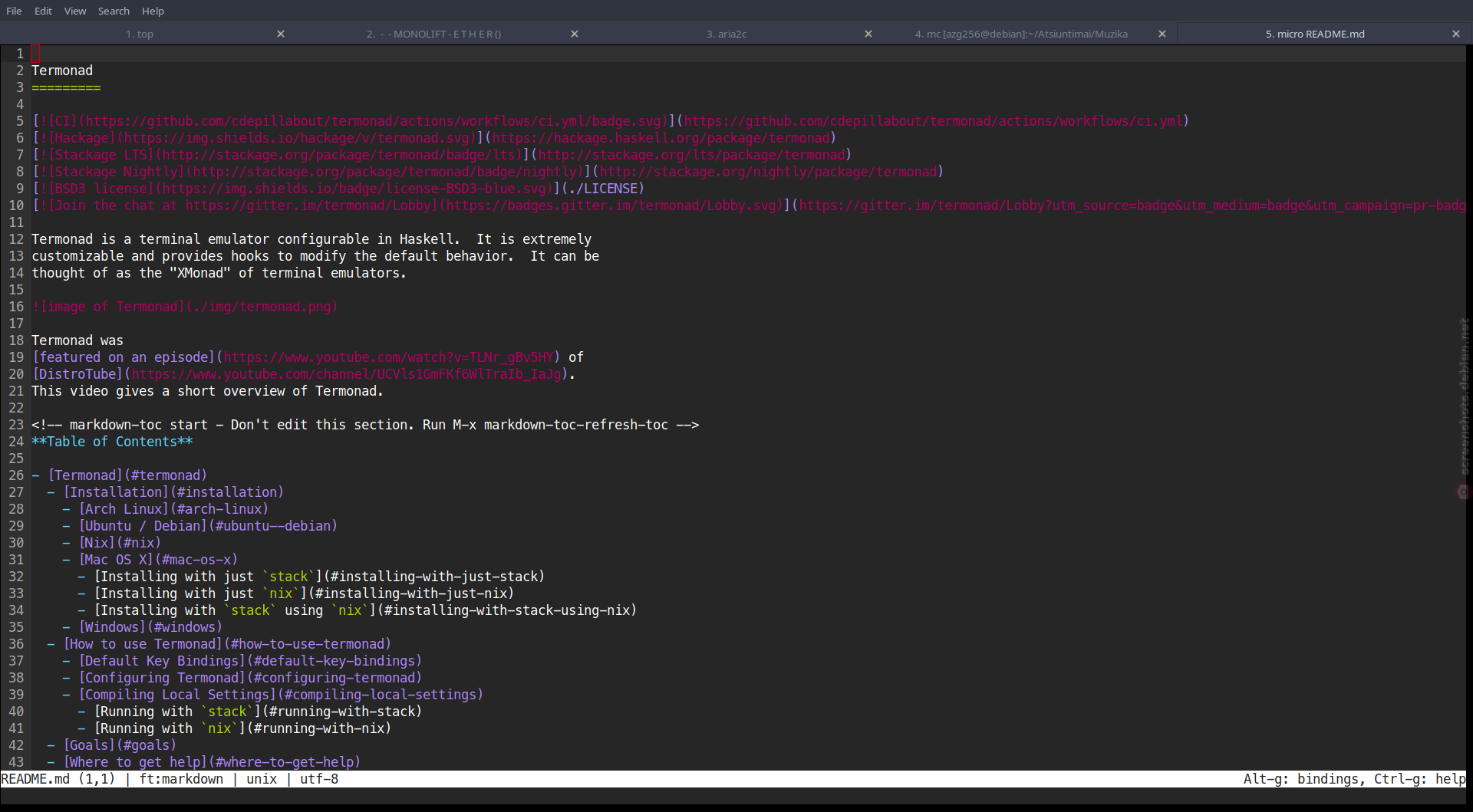Click the 'Configuring Termonad' TOC entry

pyautogui.click(x=250, y=678)
